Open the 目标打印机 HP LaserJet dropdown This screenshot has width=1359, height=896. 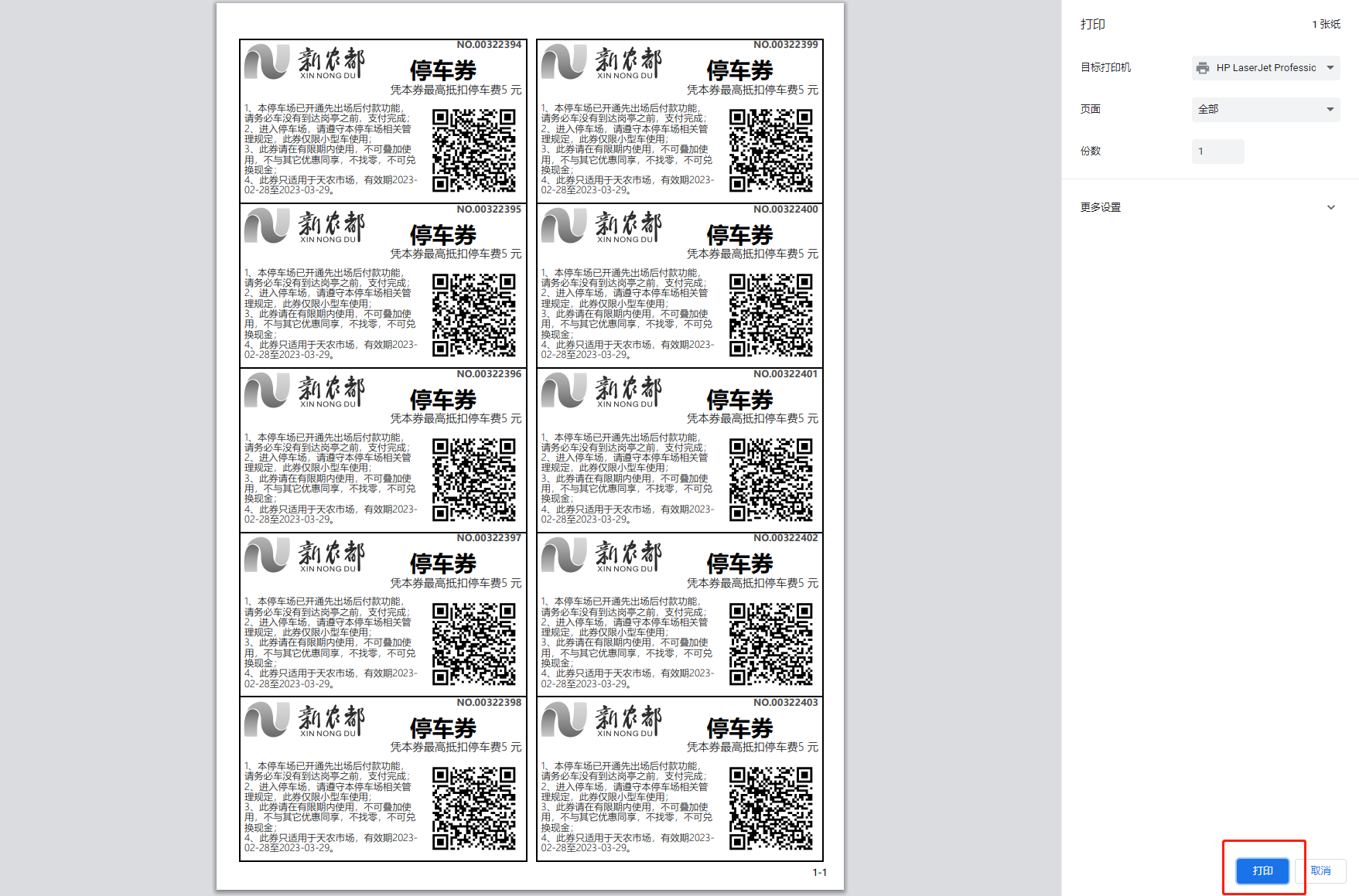click(1265, 68)
